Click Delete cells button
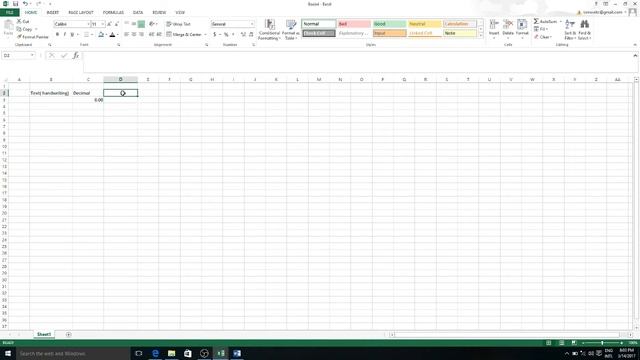 pos(508,29)
